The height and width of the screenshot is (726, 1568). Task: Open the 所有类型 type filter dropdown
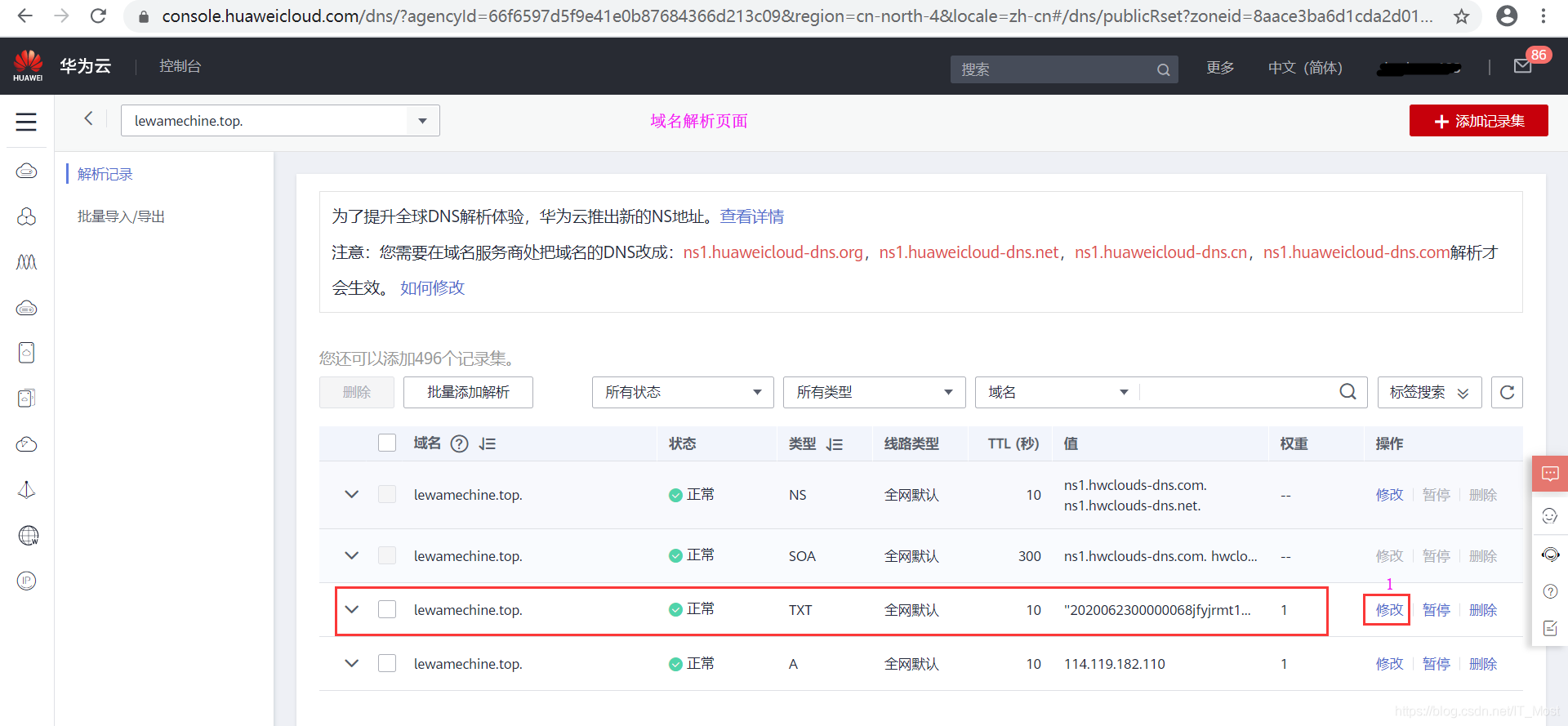click(x=874, y=392)
